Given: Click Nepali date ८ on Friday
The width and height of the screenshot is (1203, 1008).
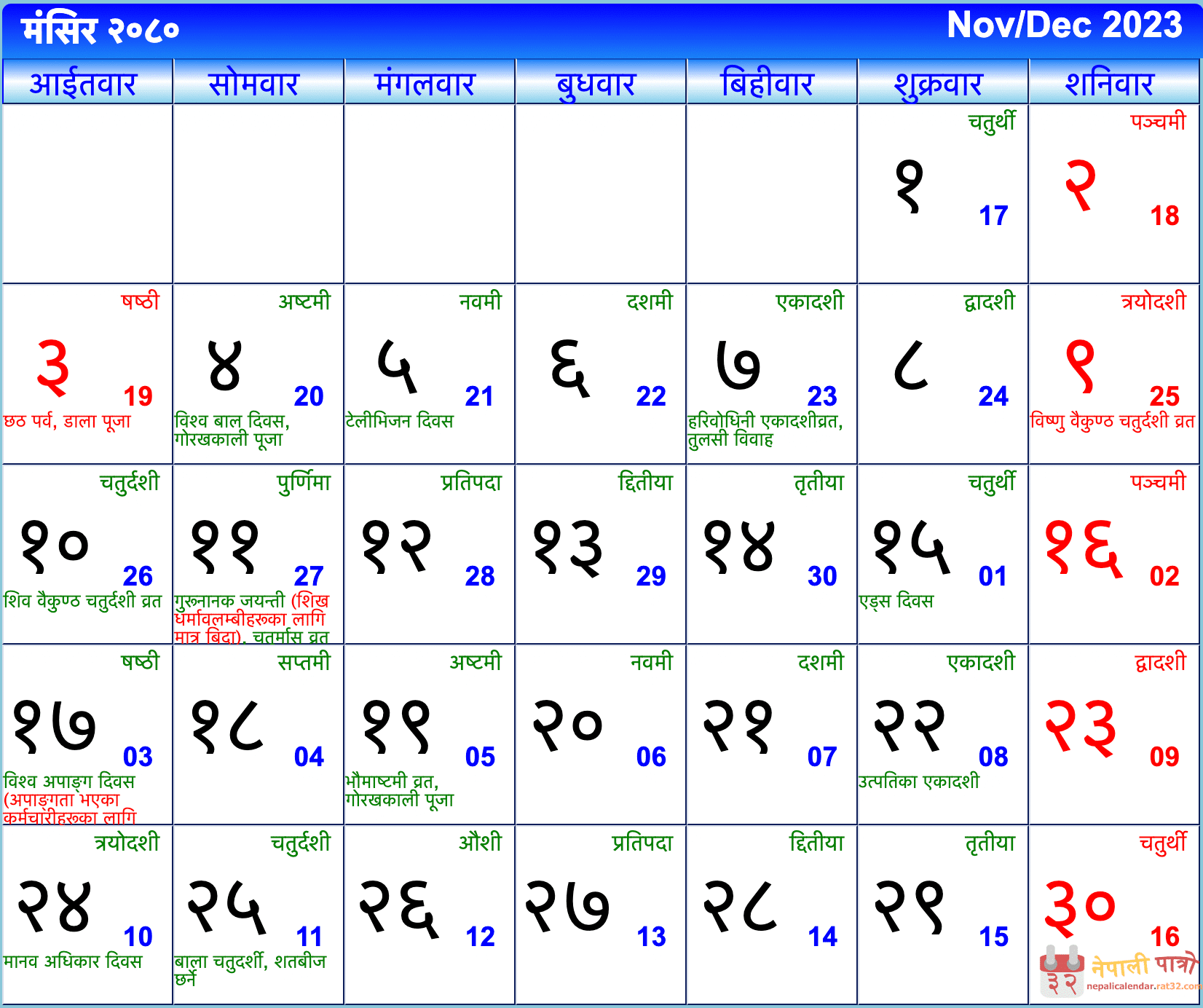Looking at the screenshot, I should click(911, 365).
